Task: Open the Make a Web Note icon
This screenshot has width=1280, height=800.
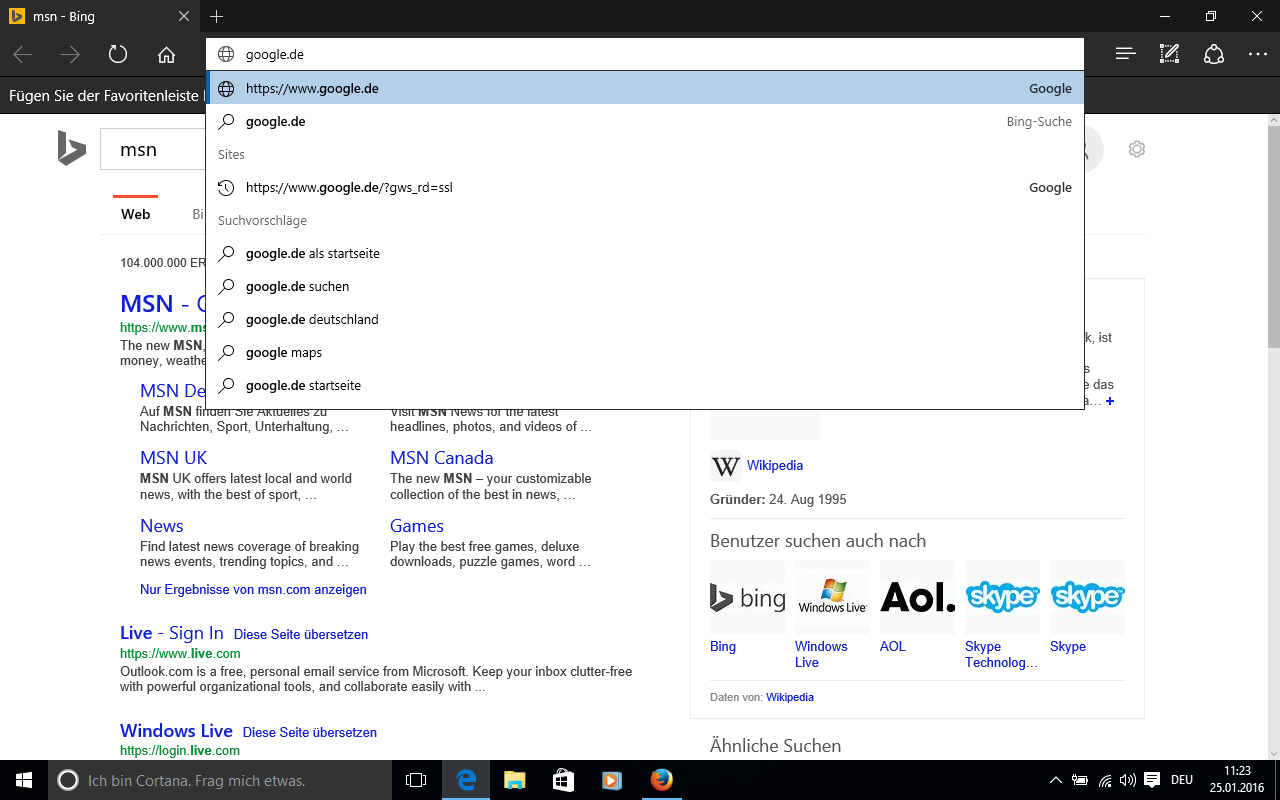Action: pyautogui.click(x=1170, y=54)
